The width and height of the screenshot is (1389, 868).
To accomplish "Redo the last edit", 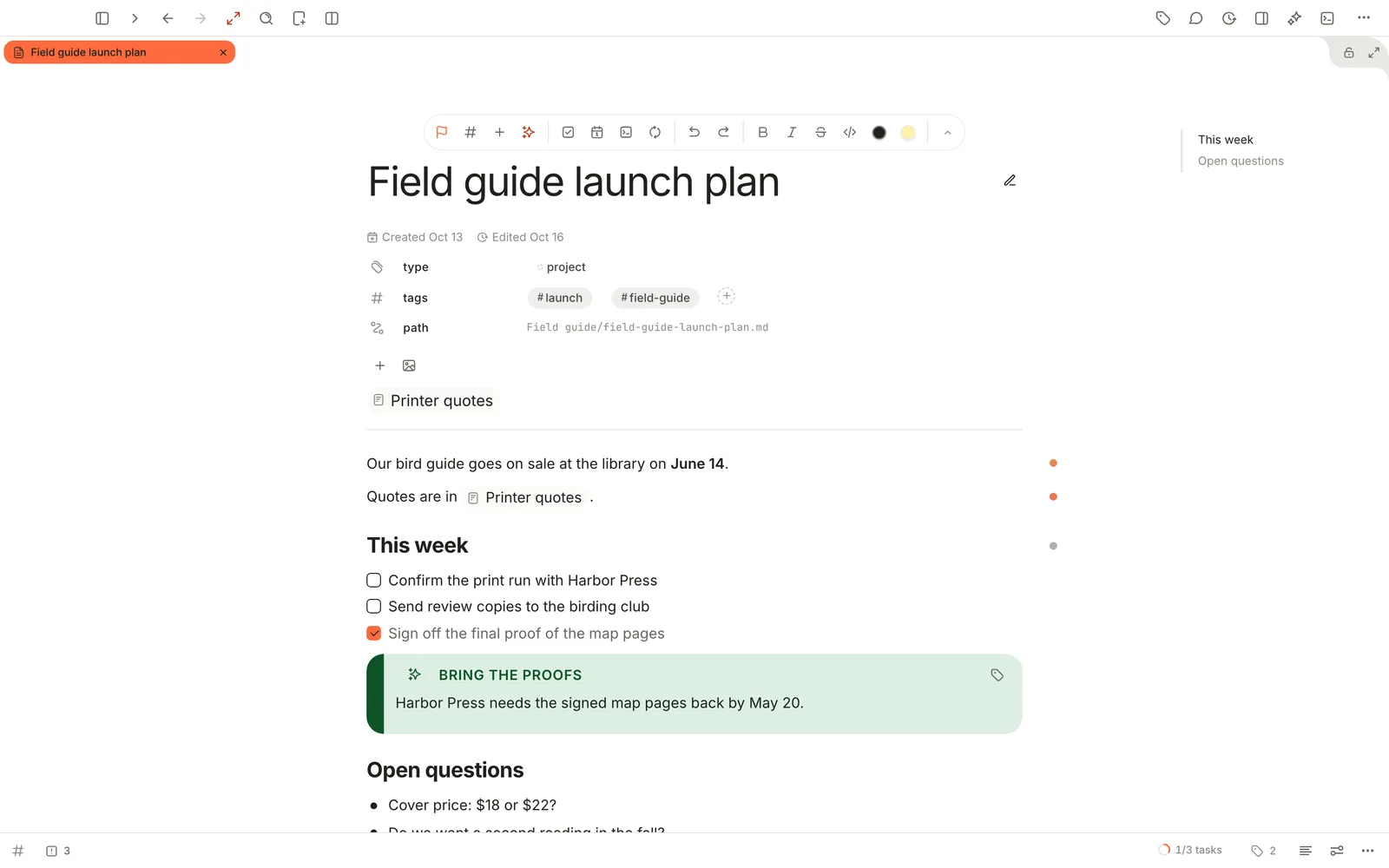I will tap(723, 132).
